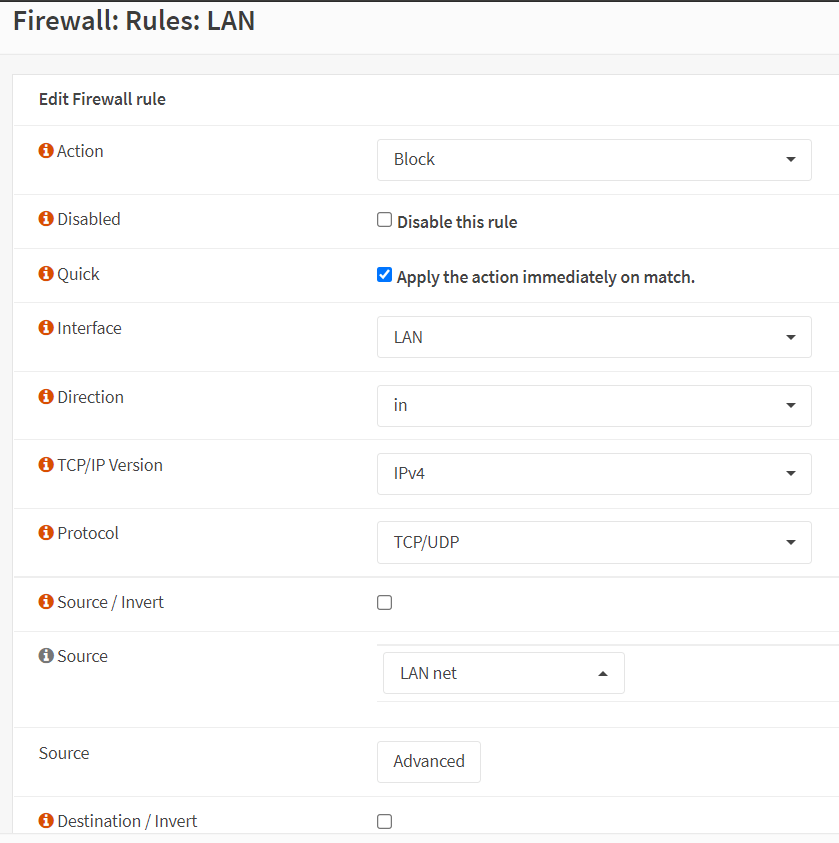Expand the TCP/IP Version dropdown
Viewport: 839px width, 843px height.
pyautogui.click(x=594, y=474)
